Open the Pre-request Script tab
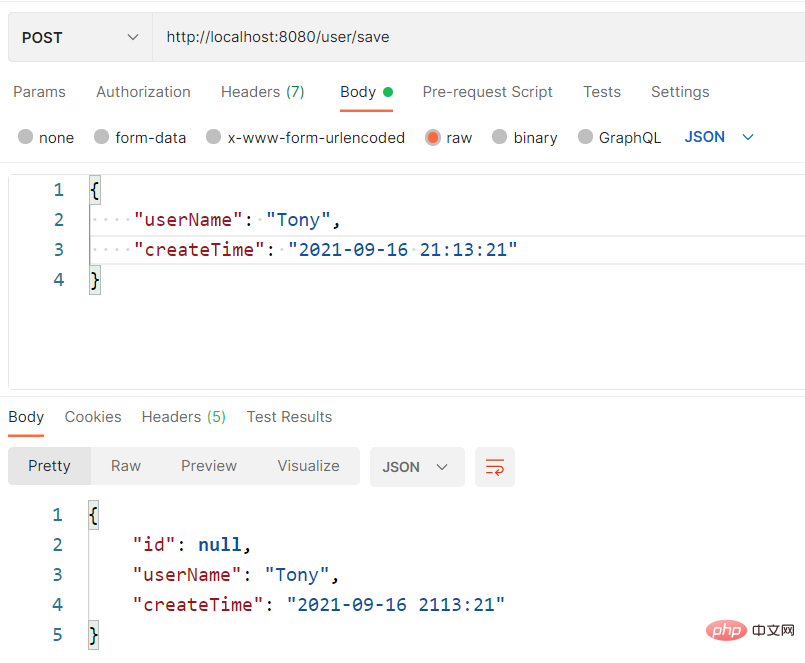The image size is (805, 663). tap(487, 91)
